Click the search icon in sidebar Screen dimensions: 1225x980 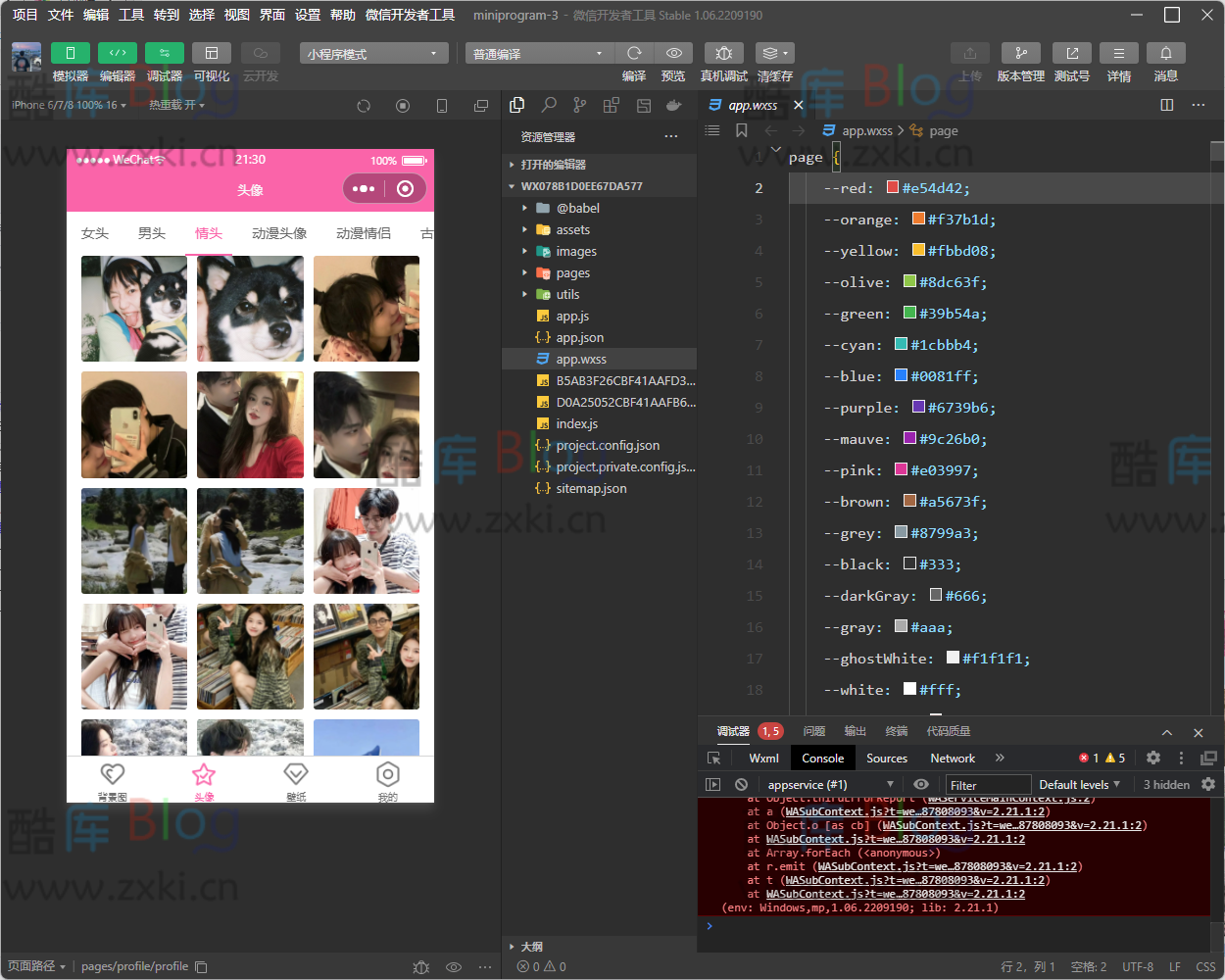click(x=549, y=105)
